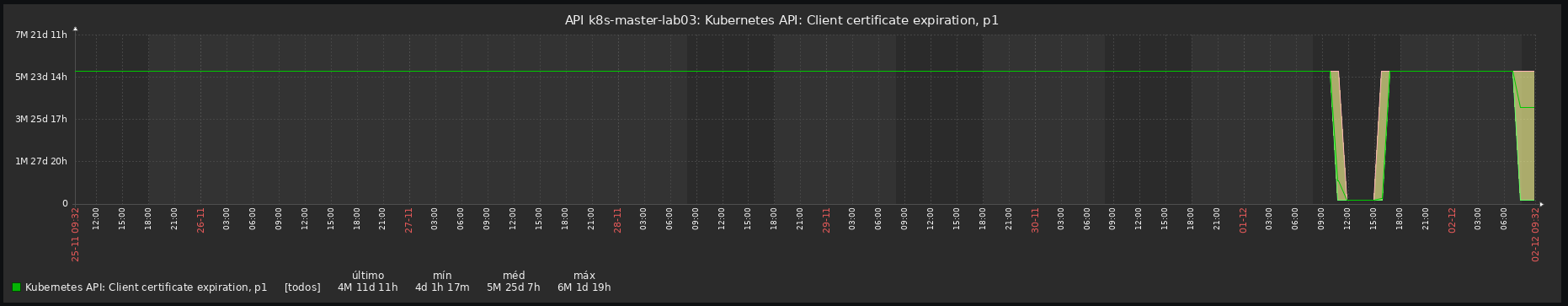Click the 1M 27d 20h y-axis label

click(41, 161)
